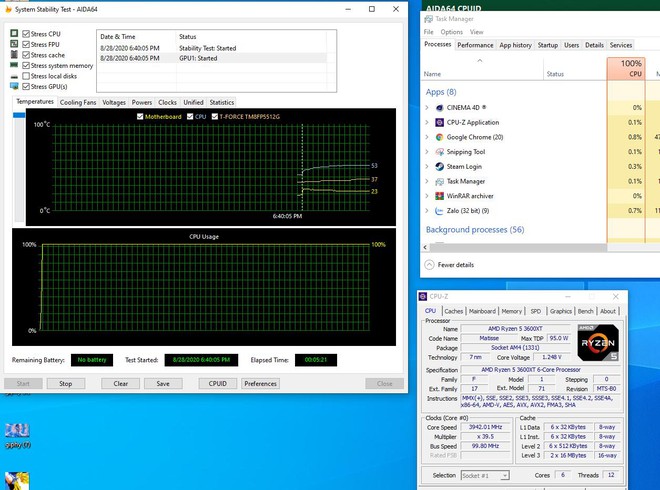Click the Save button in AIDA64
Viewport: 660px width, 490px height.
[x=163, y=383]
